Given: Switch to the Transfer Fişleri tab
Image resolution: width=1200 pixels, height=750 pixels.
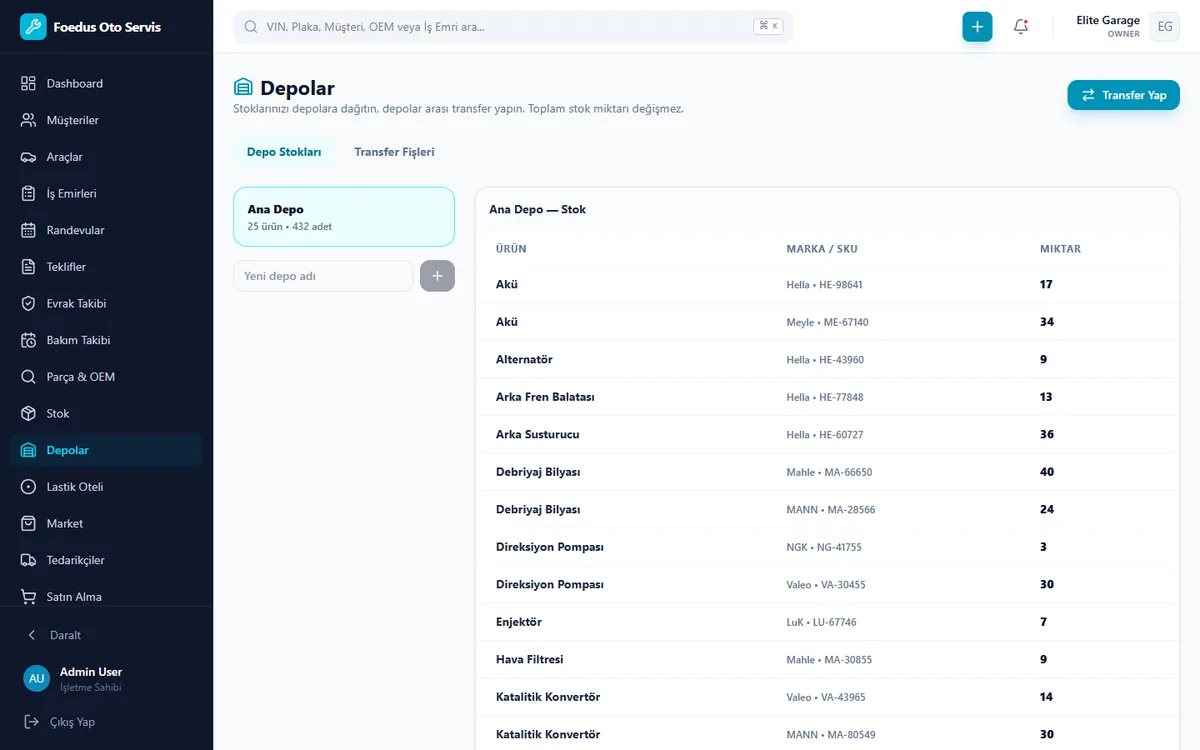Looking at the screenshot, I should [394, 152].
